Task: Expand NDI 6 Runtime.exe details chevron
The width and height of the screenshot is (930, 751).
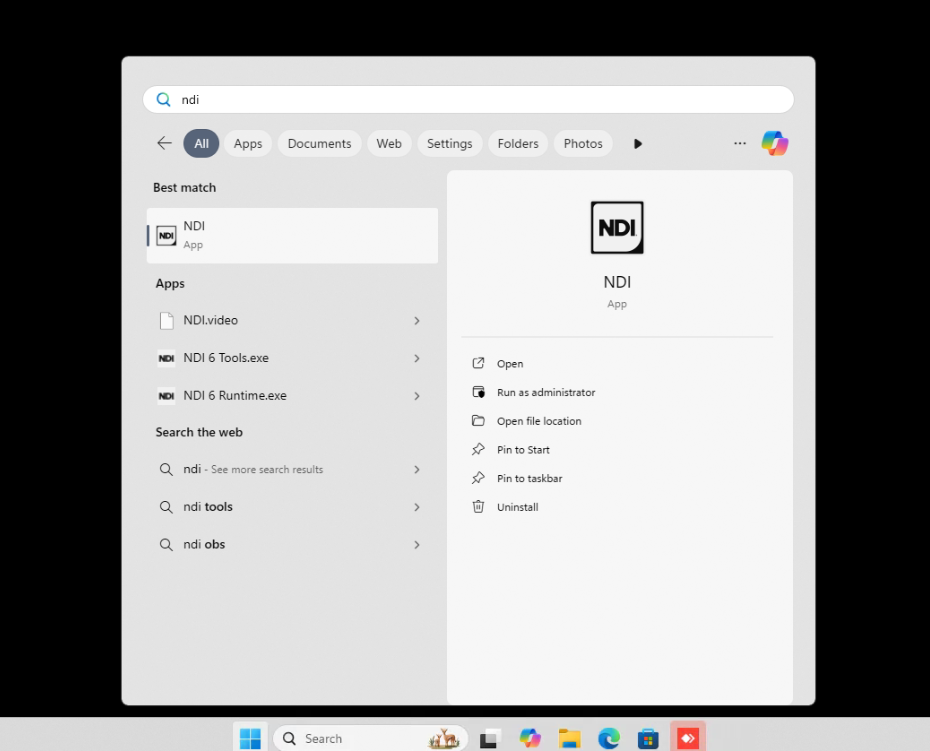Action: coord(417,396)
